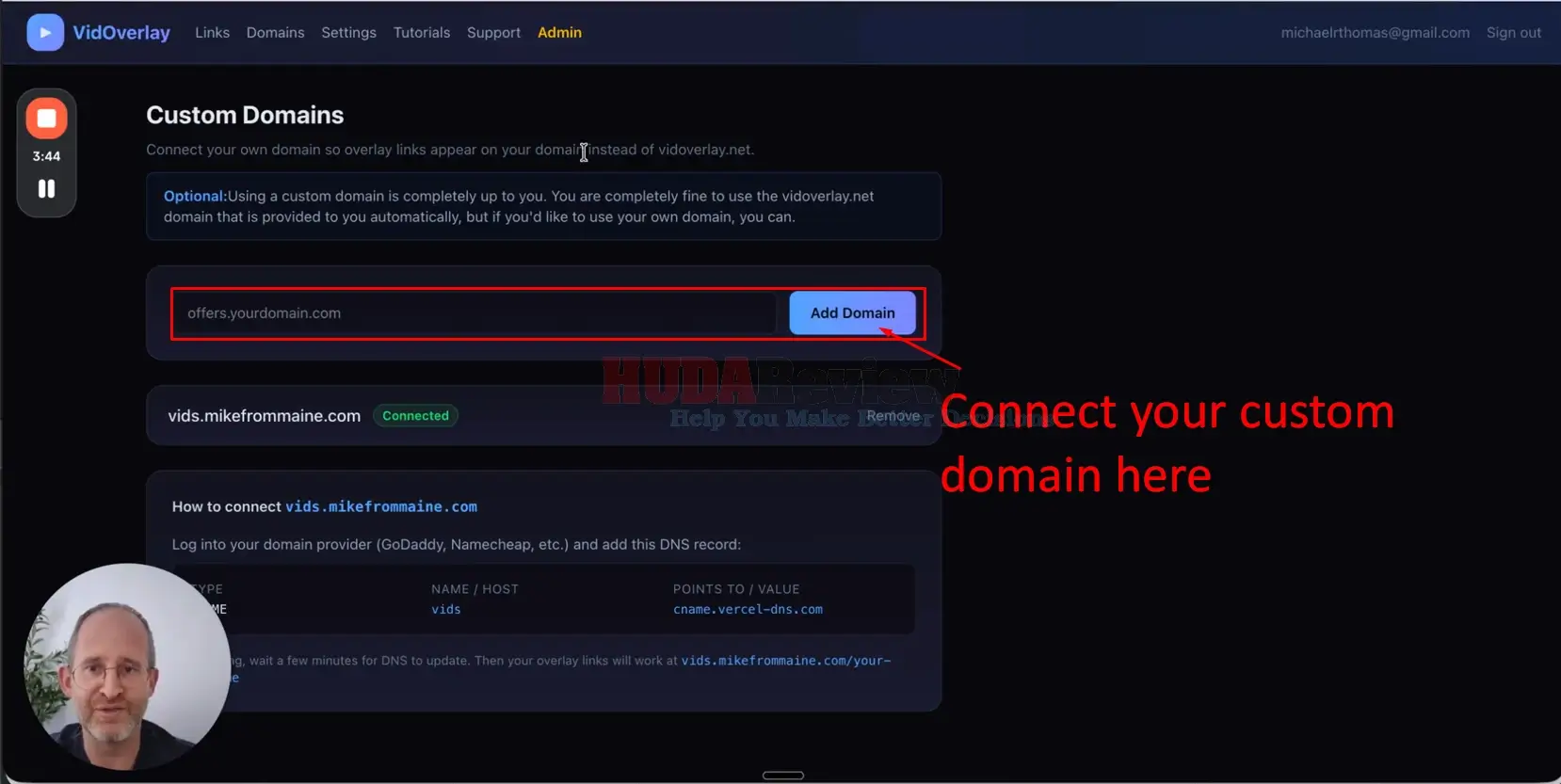1561x784 pixels.
Task: Click the Connected status badge
Action: (x=415, y=416)
